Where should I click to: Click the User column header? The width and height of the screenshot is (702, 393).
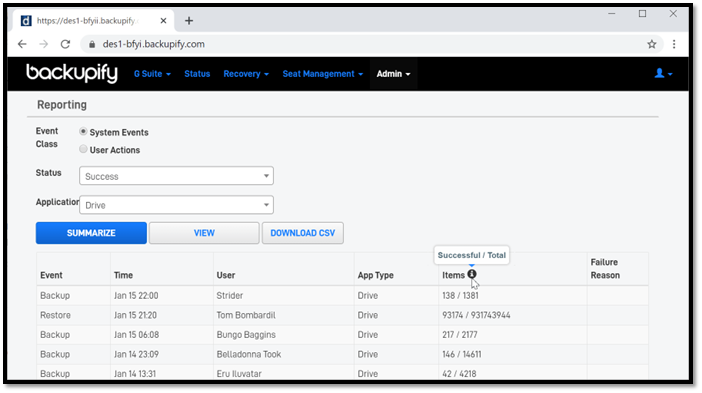point(226,275)
